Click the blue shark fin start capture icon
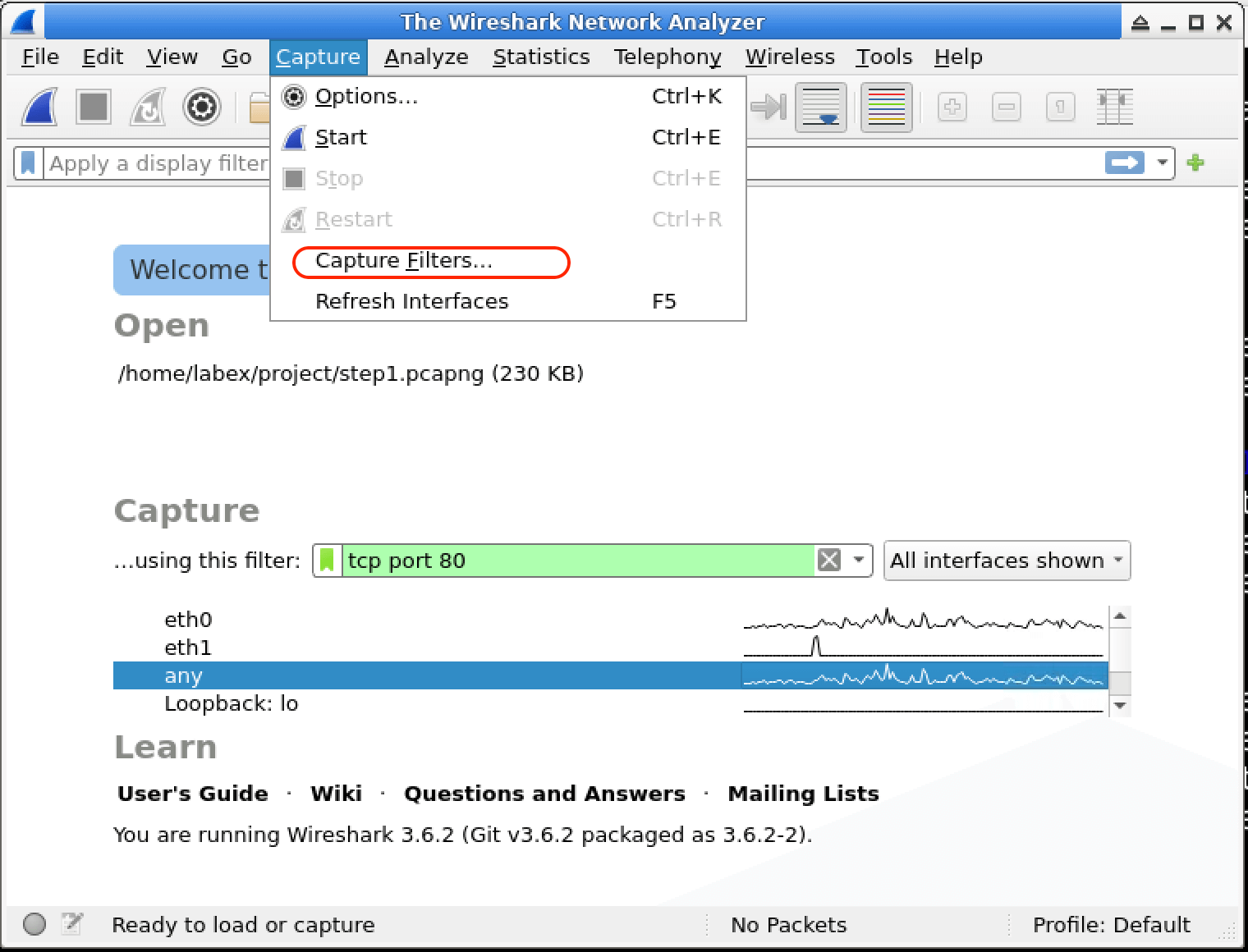Viewport: 1248px width, 952px height. (x=39, y=108)
